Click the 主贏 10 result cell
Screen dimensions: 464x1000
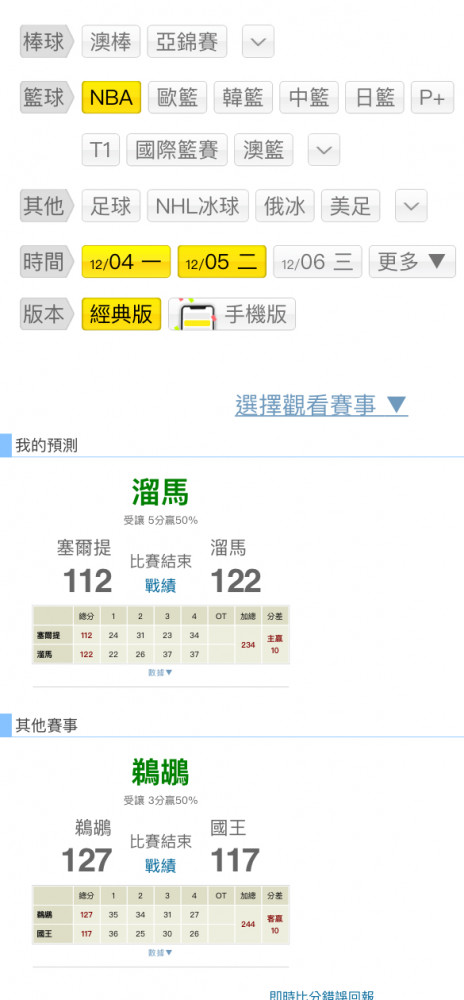pyautogui.click(x=275, y=645)
